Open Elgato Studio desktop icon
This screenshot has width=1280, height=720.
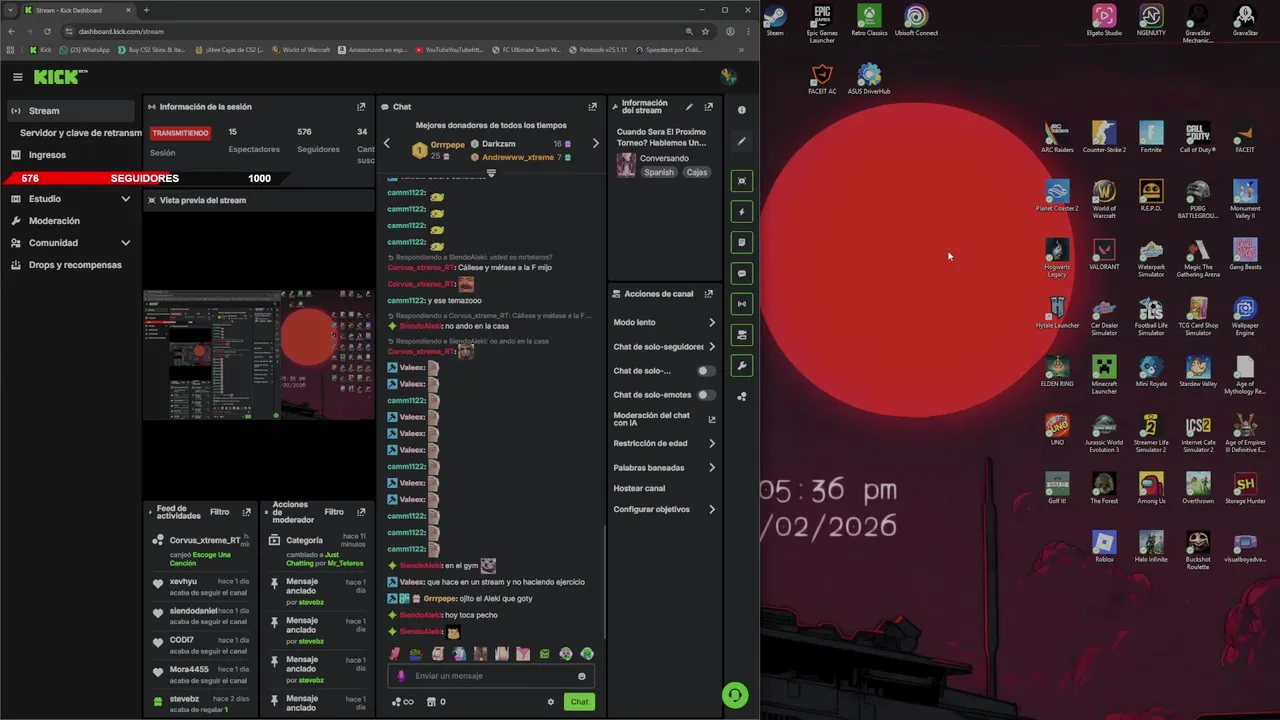tap(1104, 20)
